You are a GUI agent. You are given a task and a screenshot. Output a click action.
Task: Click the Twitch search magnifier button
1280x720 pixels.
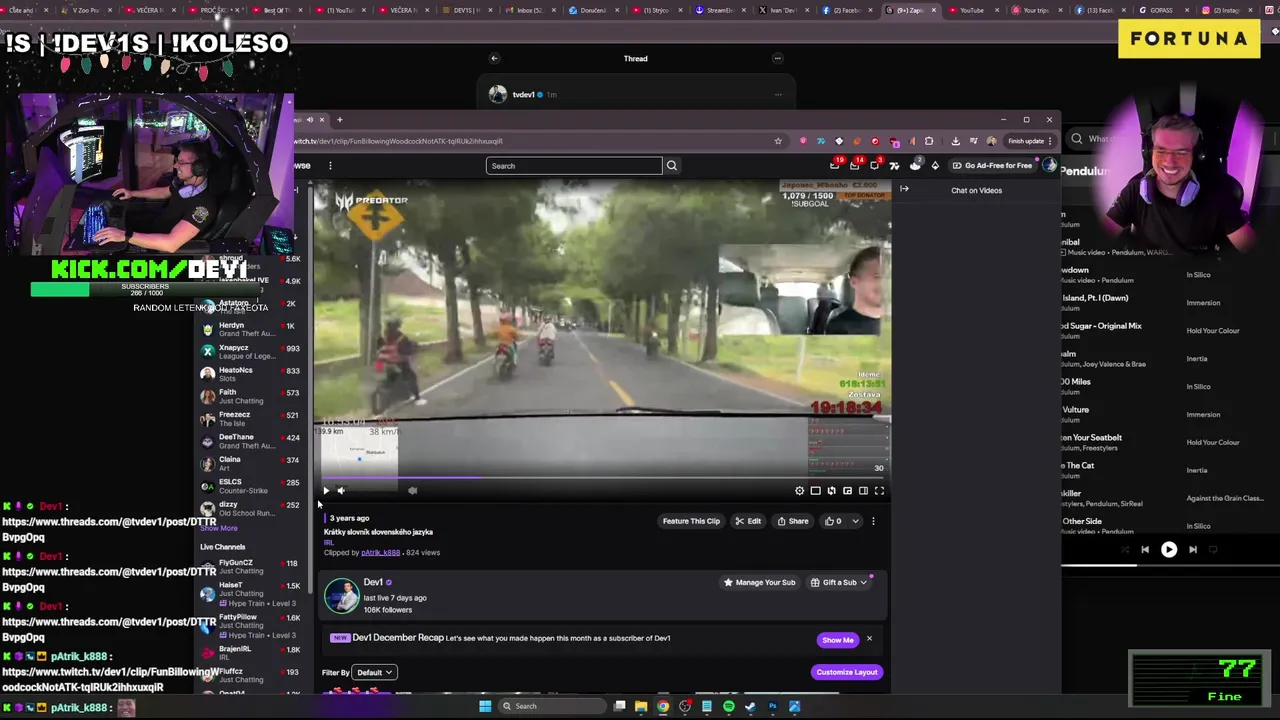click(672, 166)
